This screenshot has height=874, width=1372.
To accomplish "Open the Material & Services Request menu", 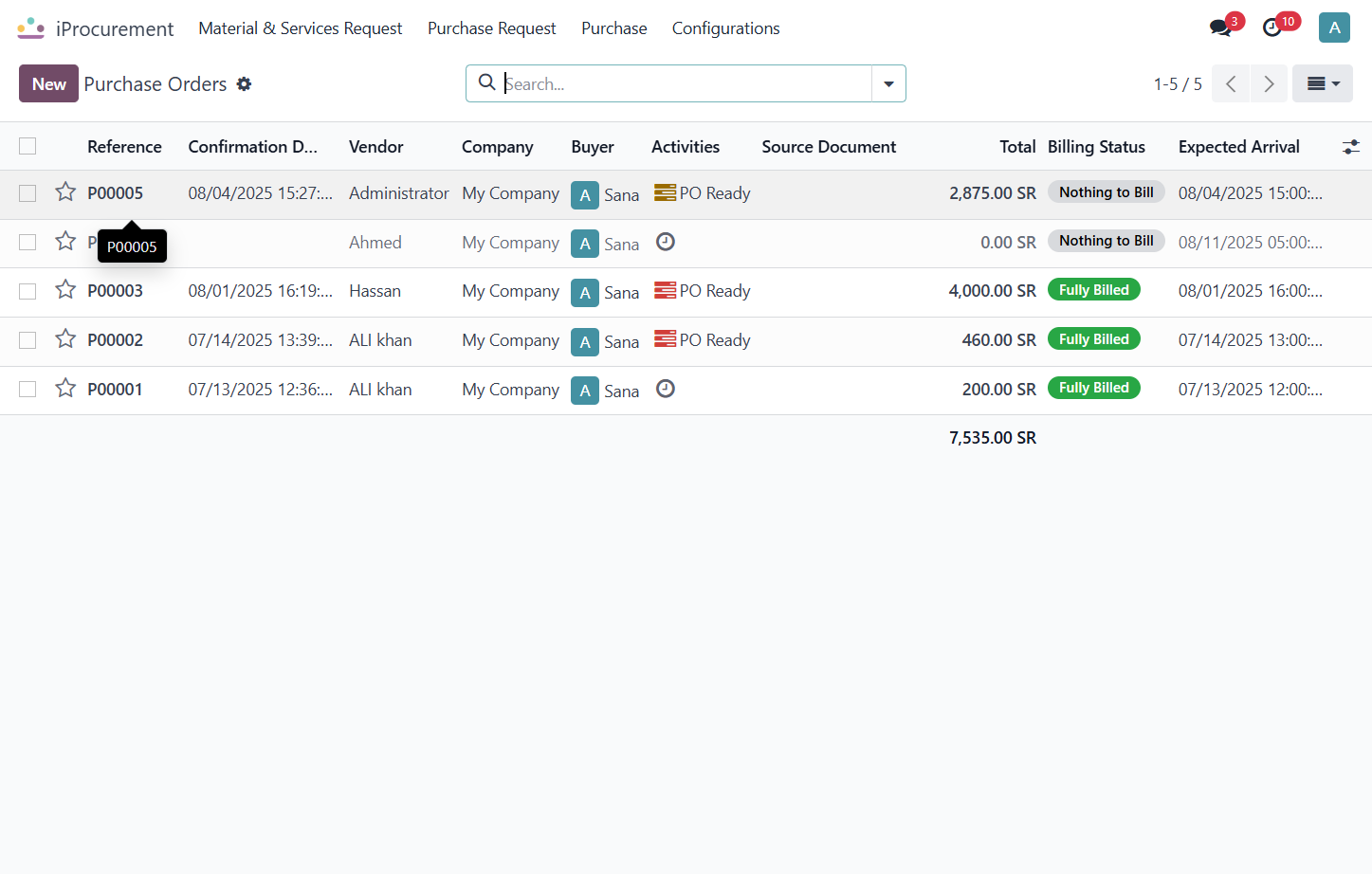I will click(301, 28).
